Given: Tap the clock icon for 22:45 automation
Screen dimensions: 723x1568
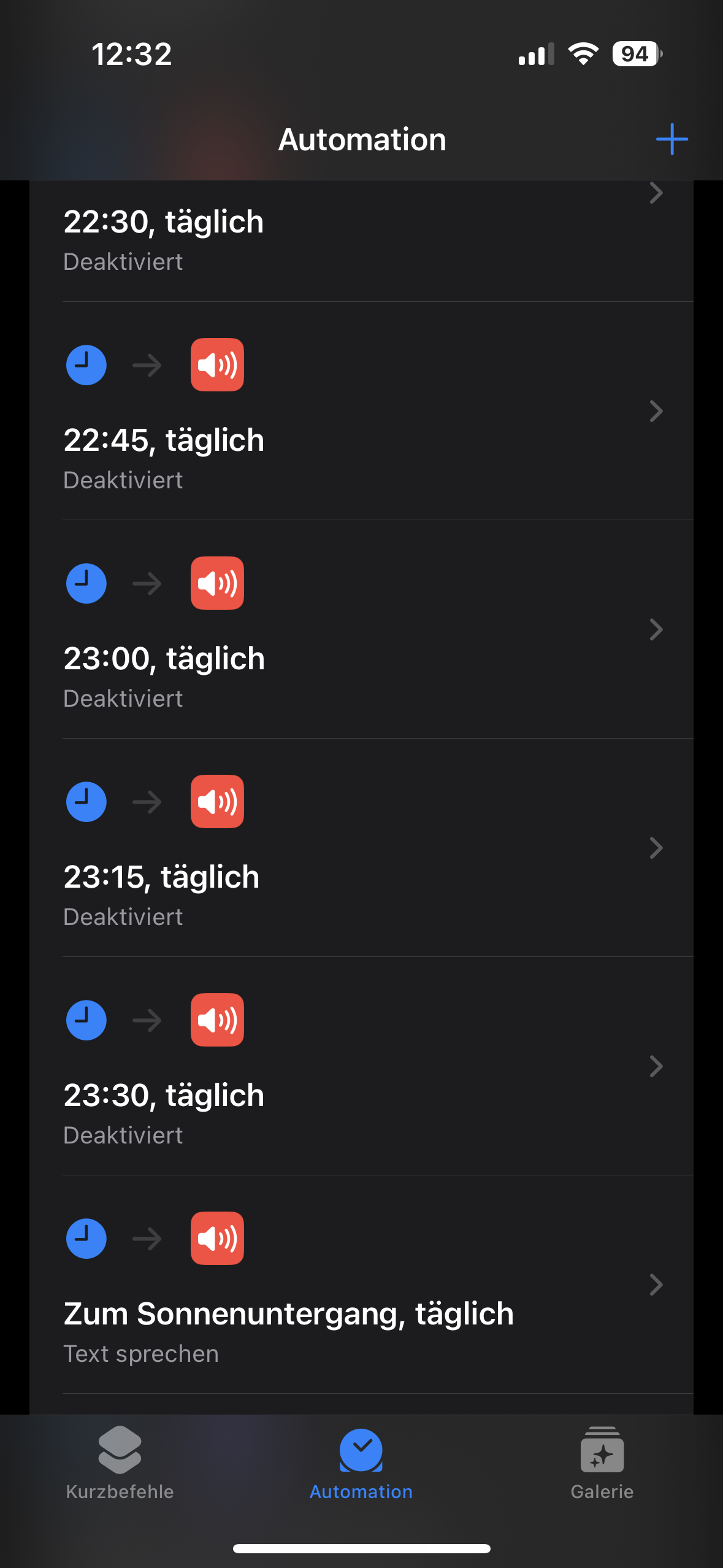Looking at the screenshot, I should (x=86, y=365).
